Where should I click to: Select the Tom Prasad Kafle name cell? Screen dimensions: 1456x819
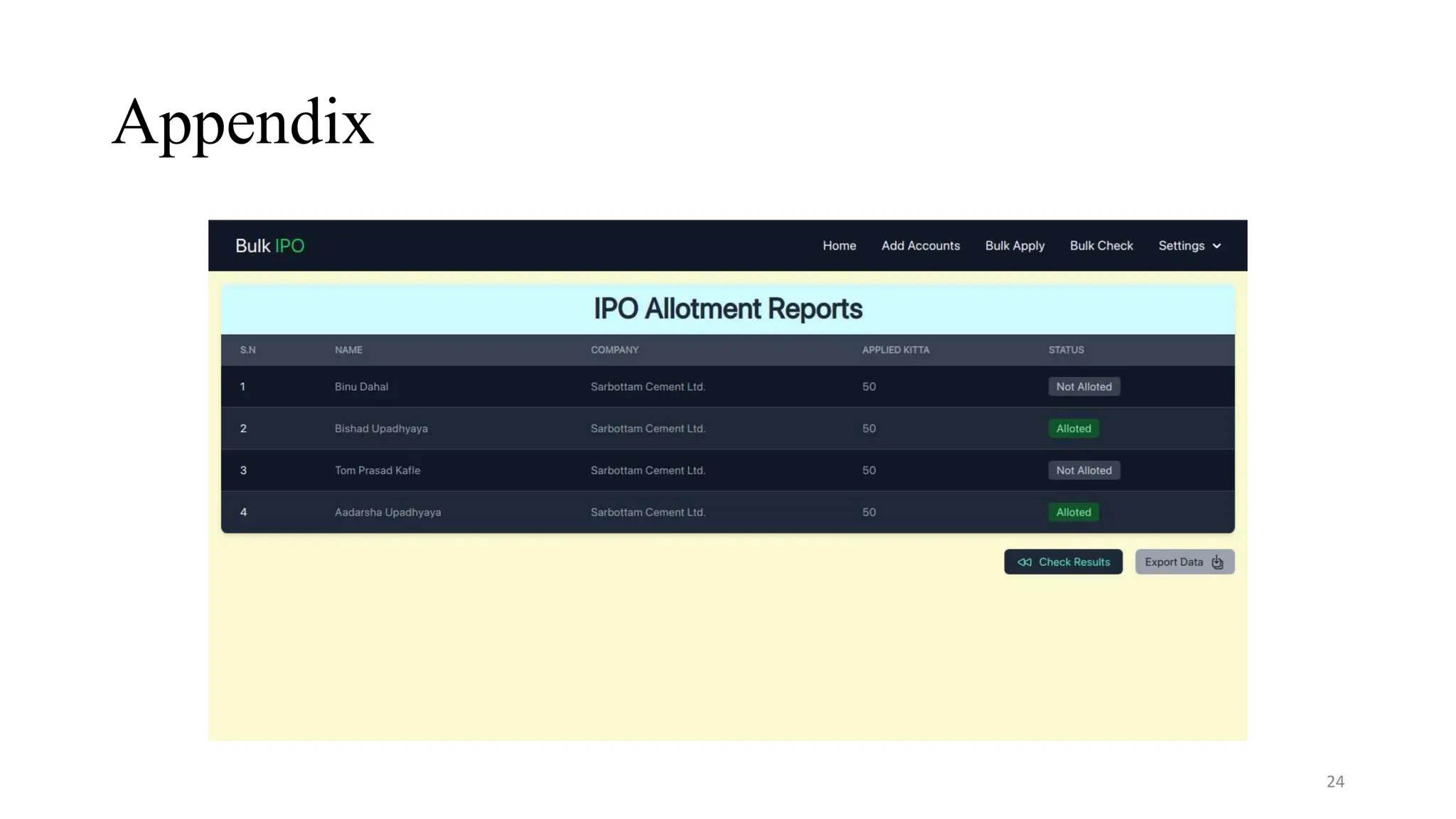(x=378, y=471)
